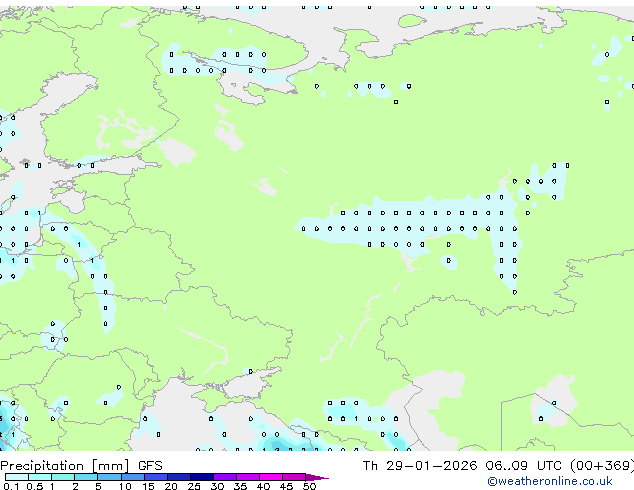Click the 45–50 mm legend color swatch
Image resolution: width=634 pixels, height=490 pixels.
coord(294,477)
